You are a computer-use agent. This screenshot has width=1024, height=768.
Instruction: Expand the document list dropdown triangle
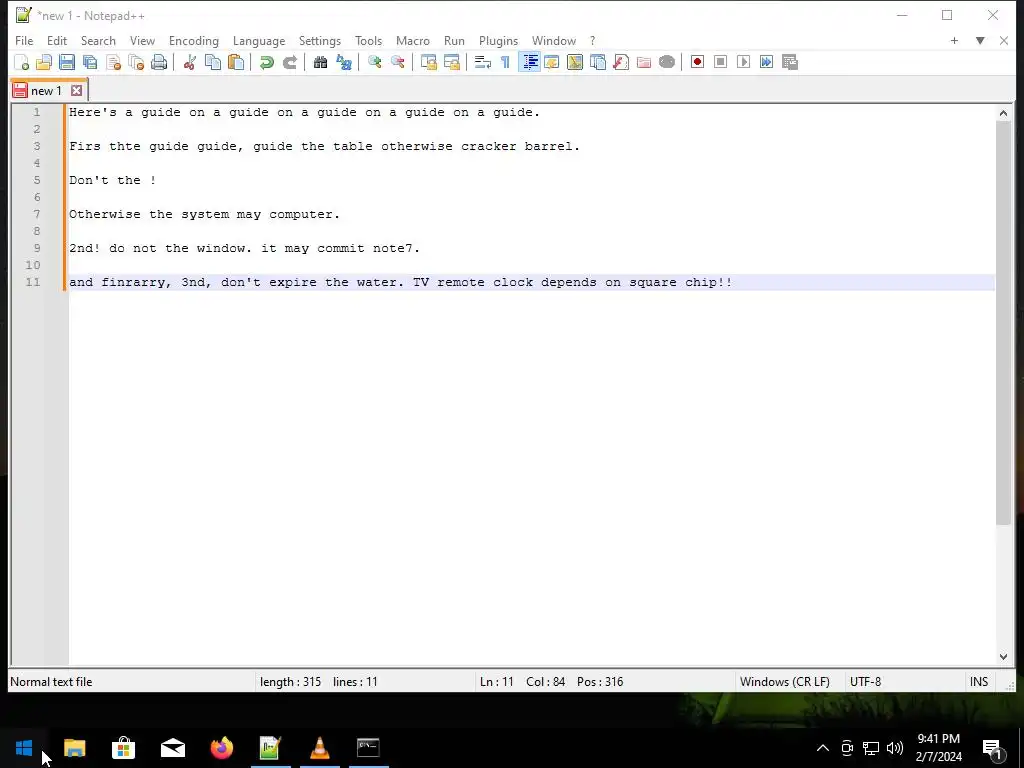[980, 40]
